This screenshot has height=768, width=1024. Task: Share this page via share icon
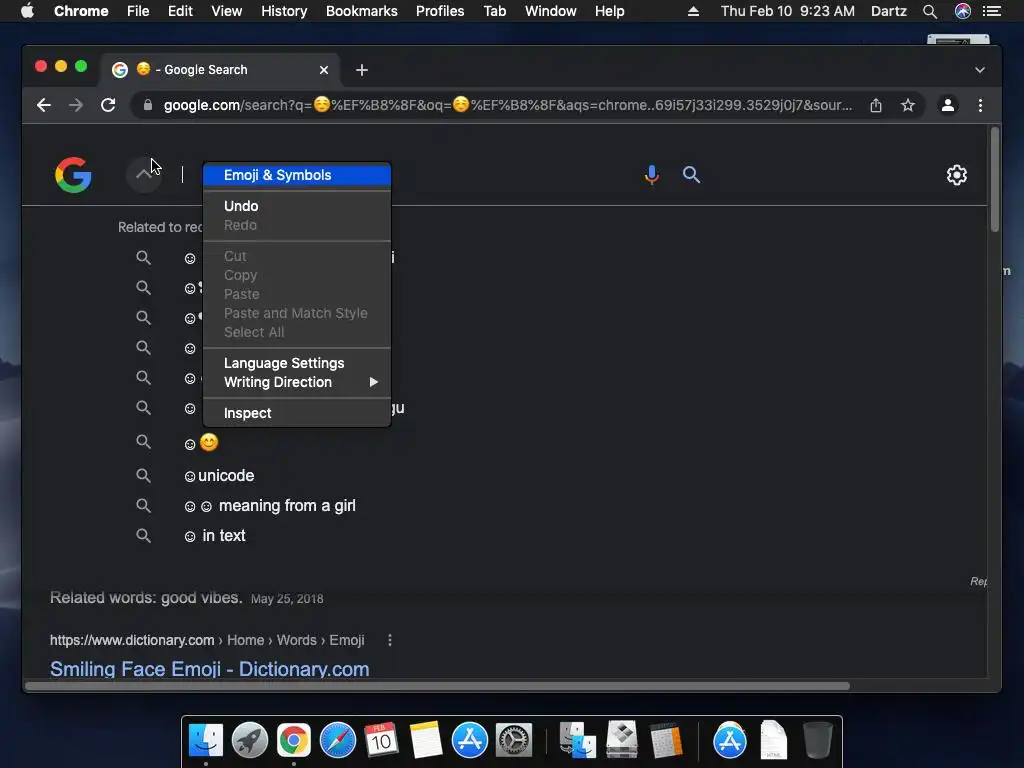[x=876, y=105]
